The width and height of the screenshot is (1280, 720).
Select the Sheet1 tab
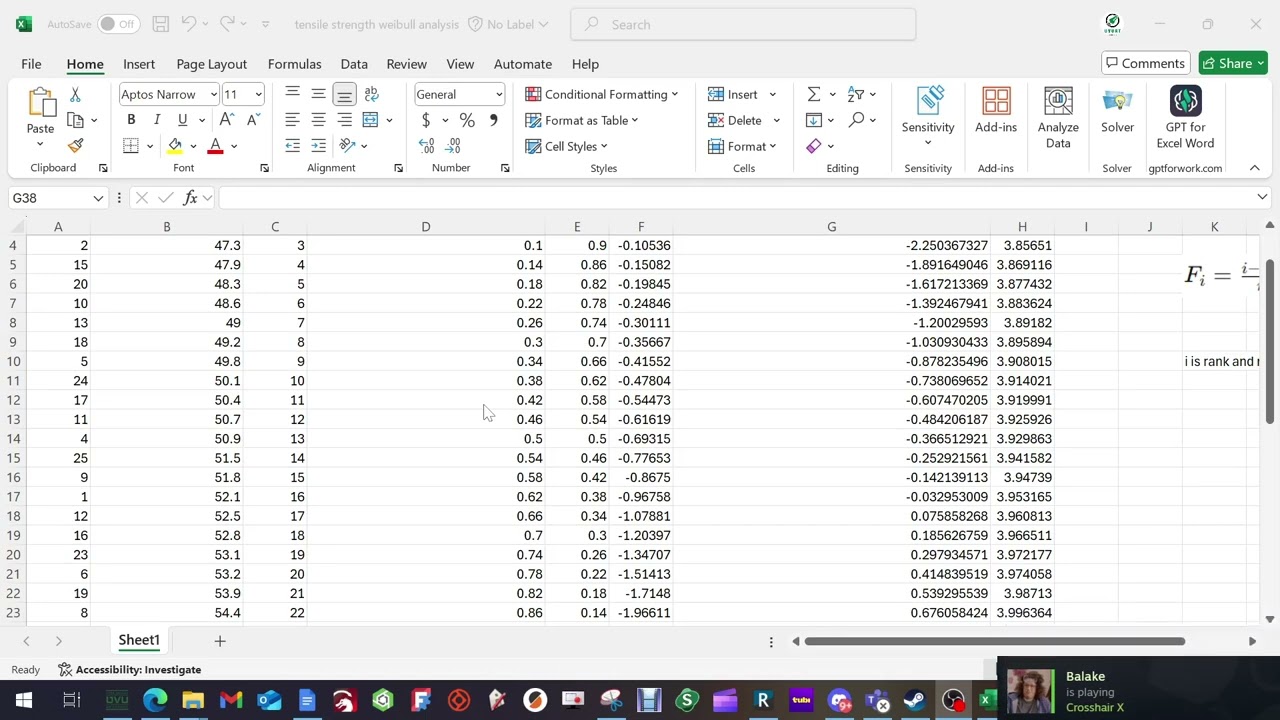click(139, 640)
